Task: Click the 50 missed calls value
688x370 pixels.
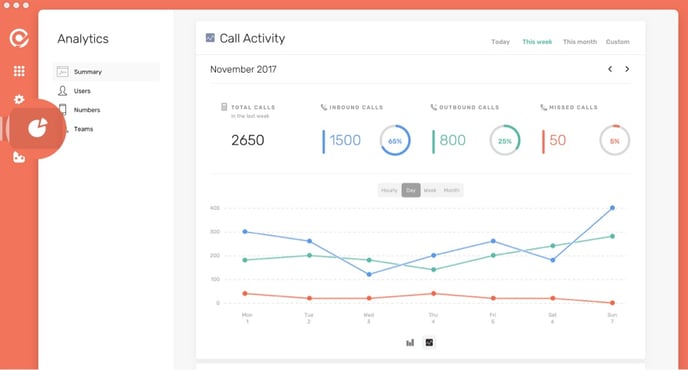Action: pyautogui.click(x=557, y=140)
